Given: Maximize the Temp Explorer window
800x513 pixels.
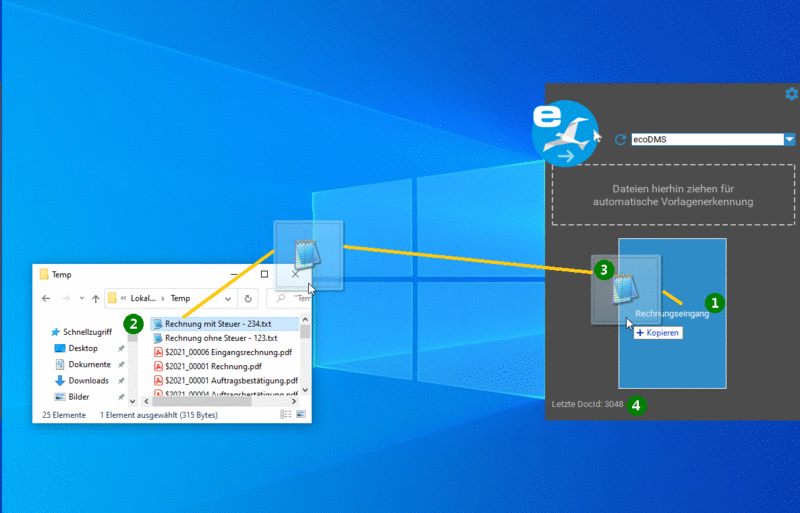Looking at the screenshot, I should [264, 274].
